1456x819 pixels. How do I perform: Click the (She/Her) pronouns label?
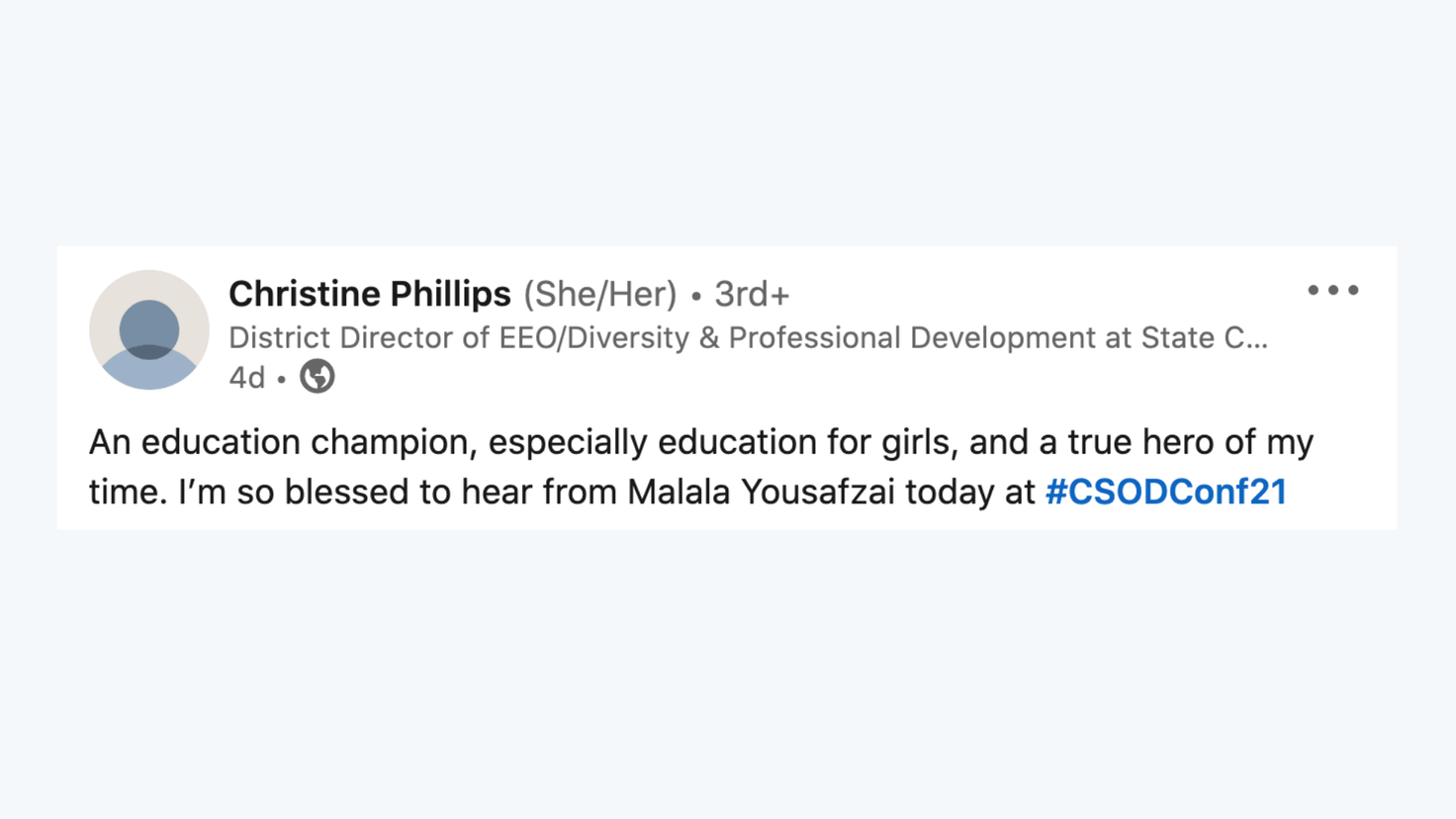[x=600, y=294]
